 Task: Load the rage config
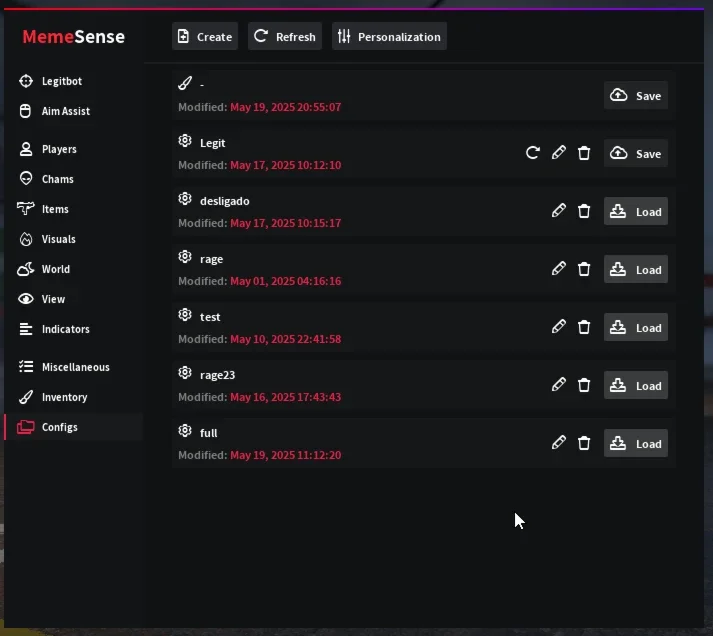(636, 270)
